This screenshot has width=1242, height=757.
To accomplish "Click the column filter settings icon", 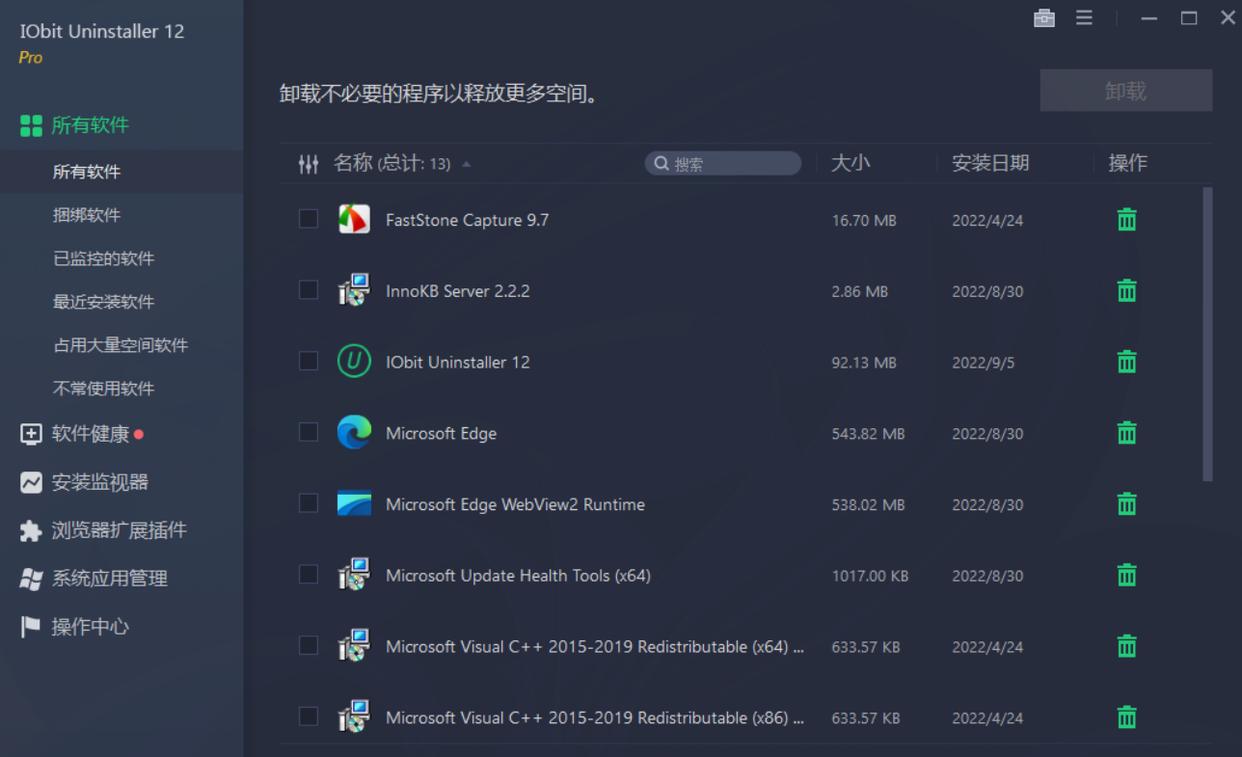I will tap(308, 164).
